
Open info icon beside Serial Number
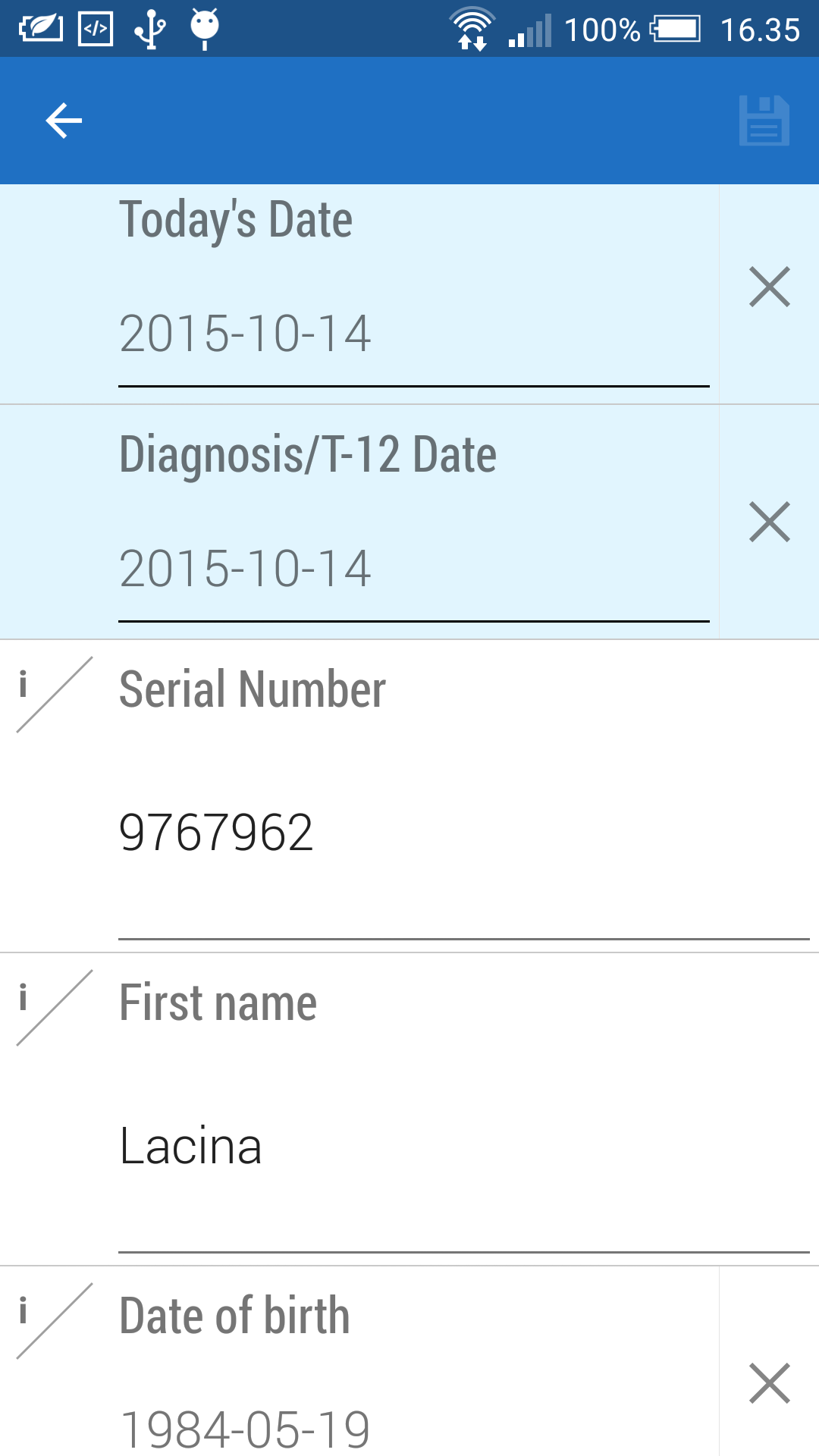pyautogui.click(x=23, y=686)
